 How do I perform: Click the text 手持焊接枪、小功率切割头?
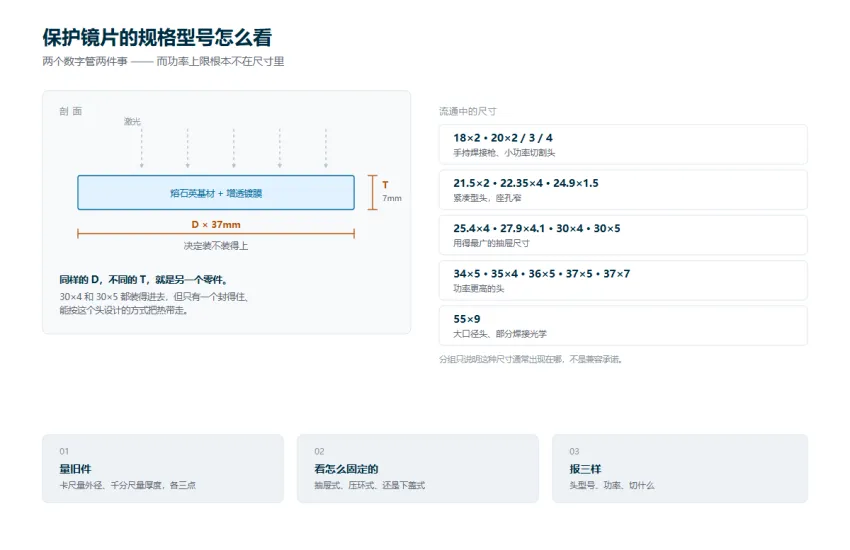tap(504, 153)
